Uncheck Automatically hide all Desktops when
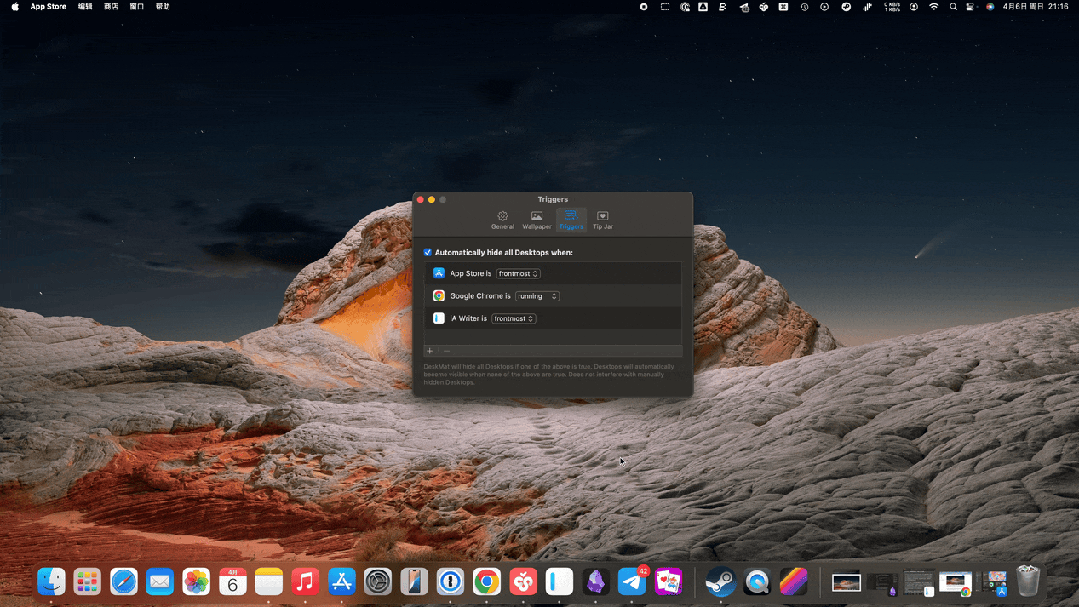Image resolution: width=1079 pixels, height=607 pixels. pyautogui.click(x=427, y=253)
